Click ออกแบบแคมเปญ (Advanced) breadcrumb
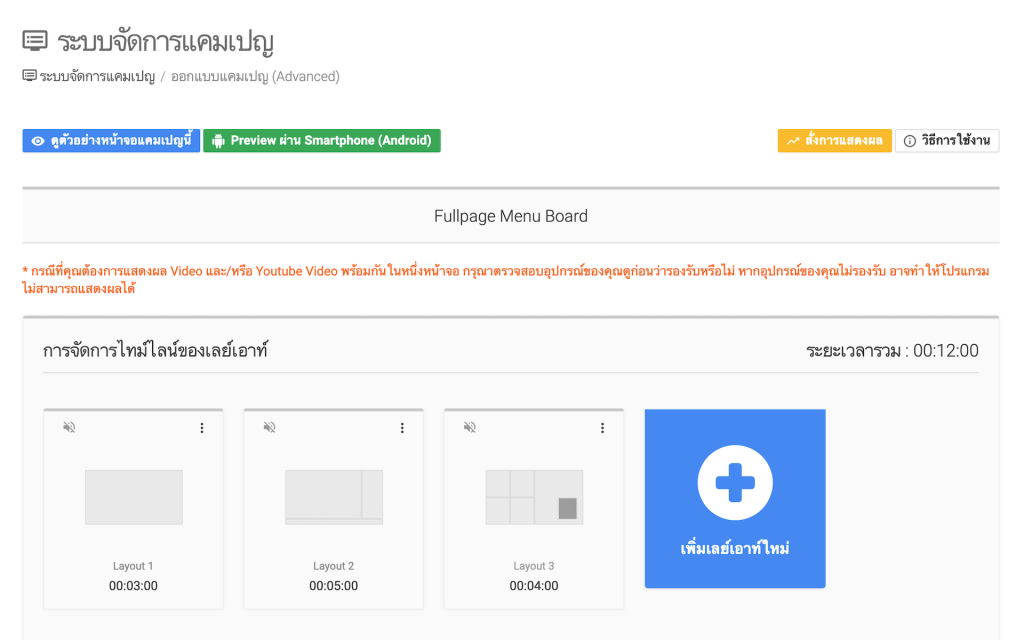1024x640 pixels. click(x=255, y=76)
